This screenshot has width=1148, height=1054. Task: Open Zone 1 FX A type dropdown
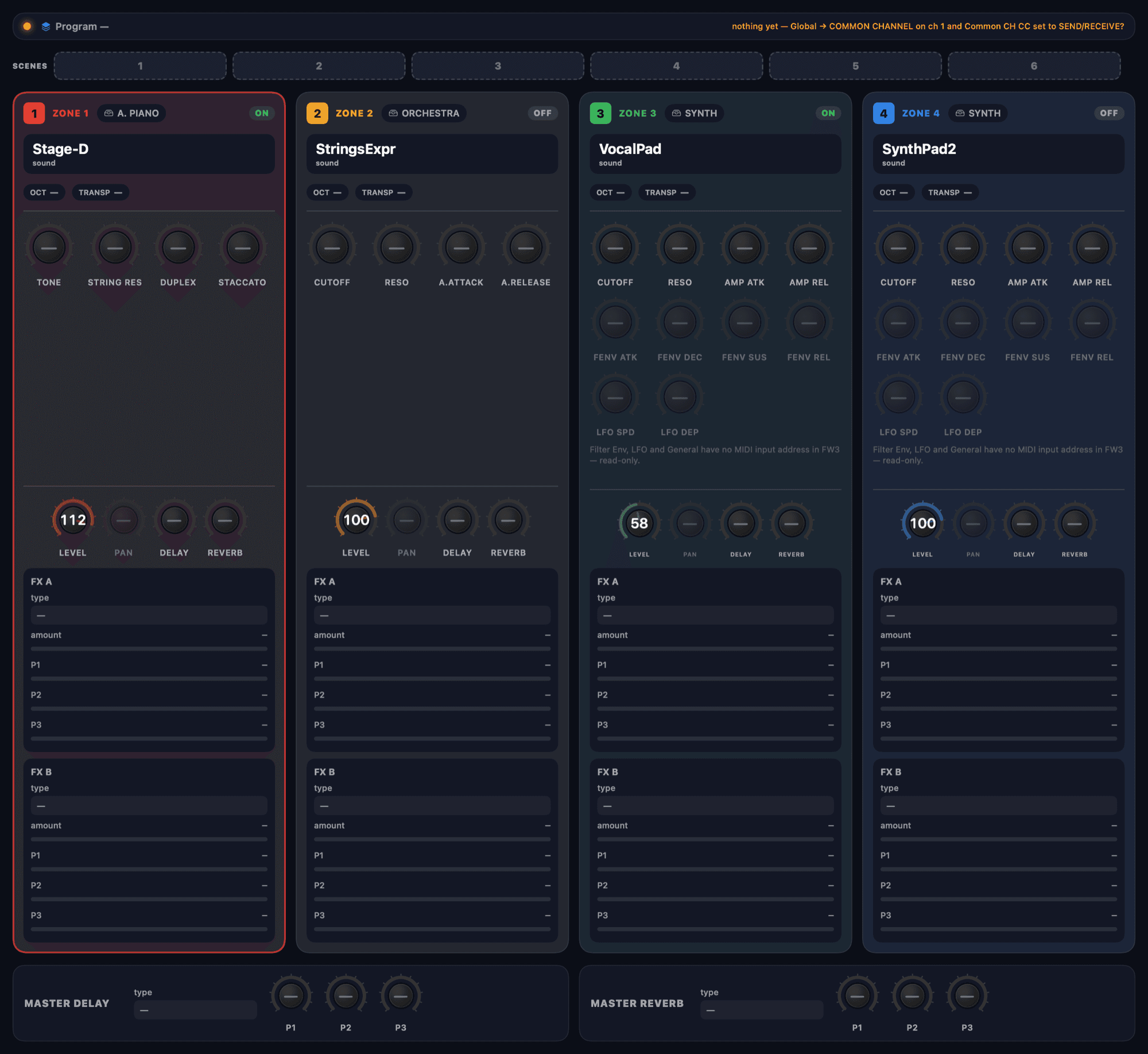pos(149,615)
